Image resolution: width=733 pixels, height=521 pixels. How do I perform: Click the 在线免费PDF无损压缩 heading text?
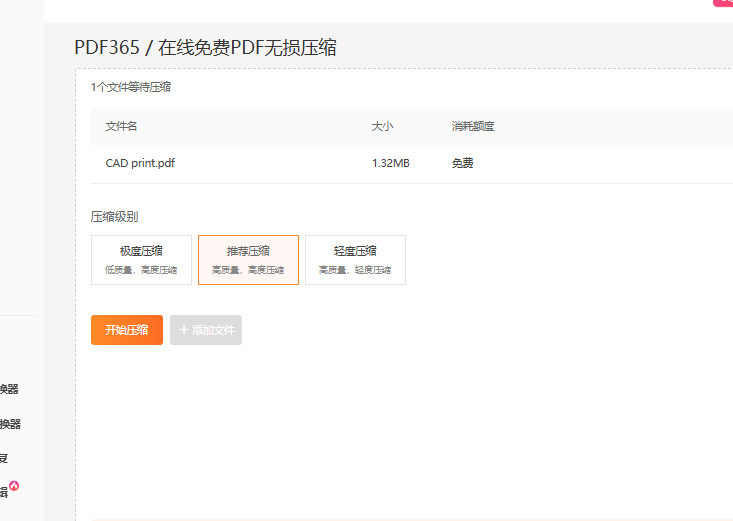pos(254,48)
